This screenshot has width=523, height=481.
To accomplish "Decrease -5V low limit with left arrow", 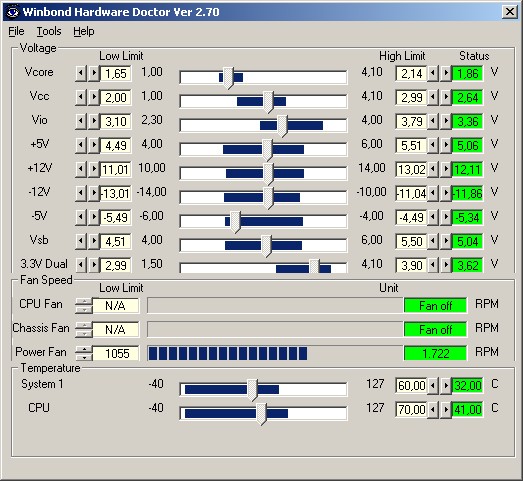I will tap(81, 217).
